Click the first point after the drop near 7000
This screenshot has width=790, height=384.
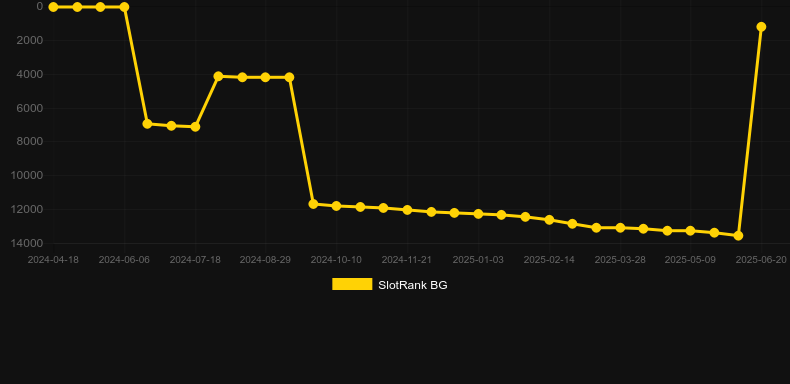tap(148, 124)
